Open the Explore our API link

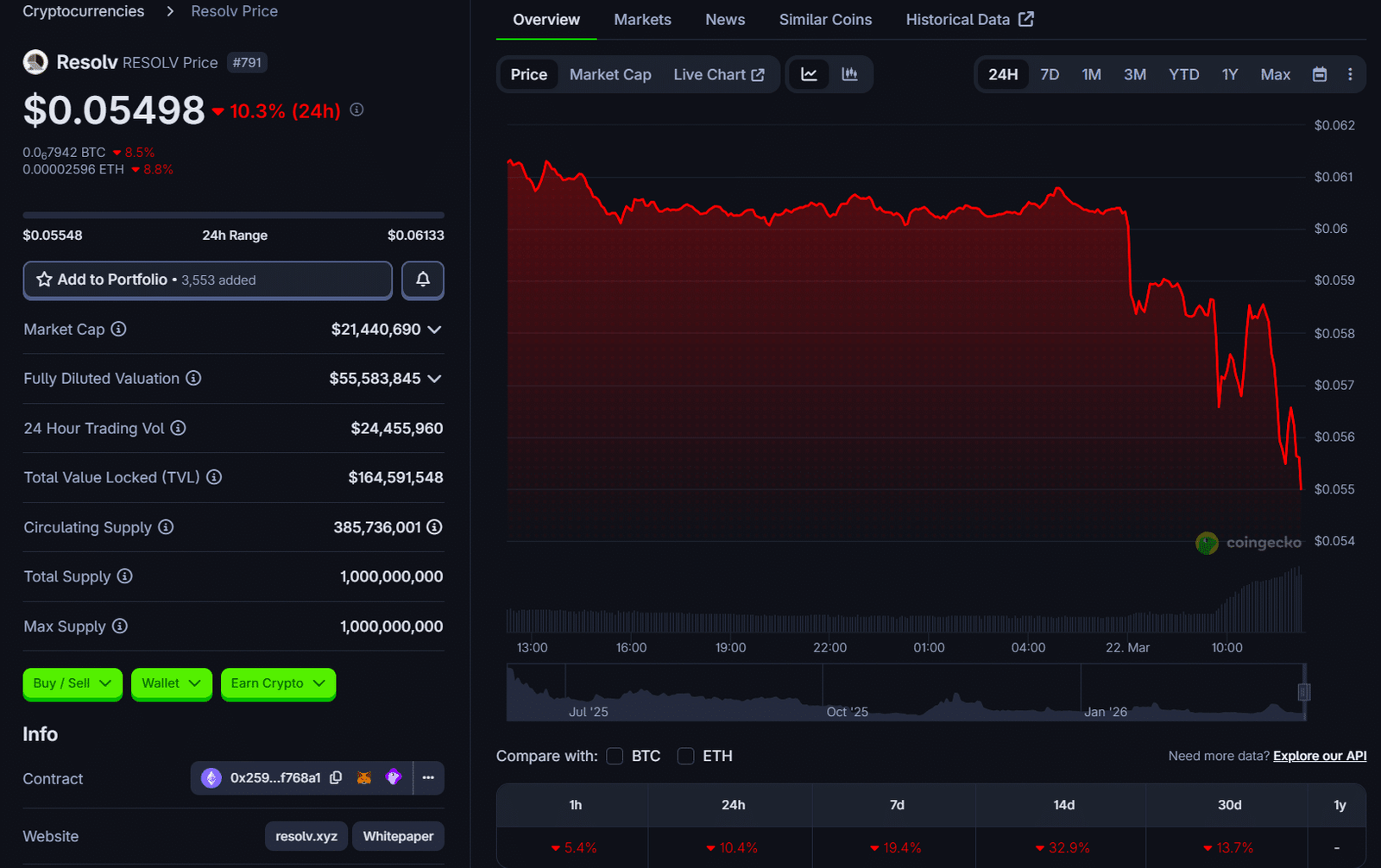coord(1320,756)
